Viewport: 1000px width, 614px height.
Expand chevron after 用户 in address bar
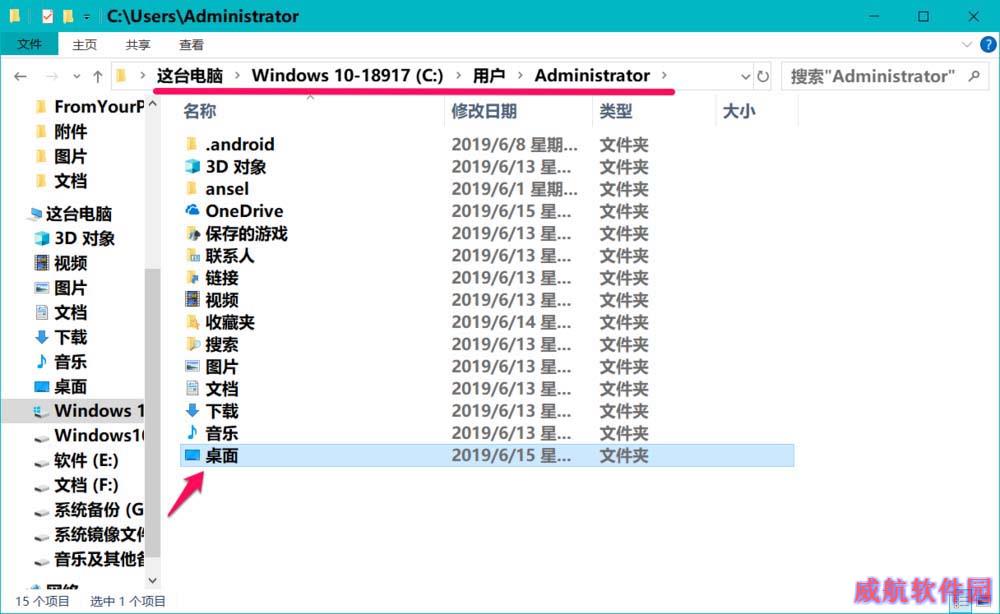click(x=520, y=75)
